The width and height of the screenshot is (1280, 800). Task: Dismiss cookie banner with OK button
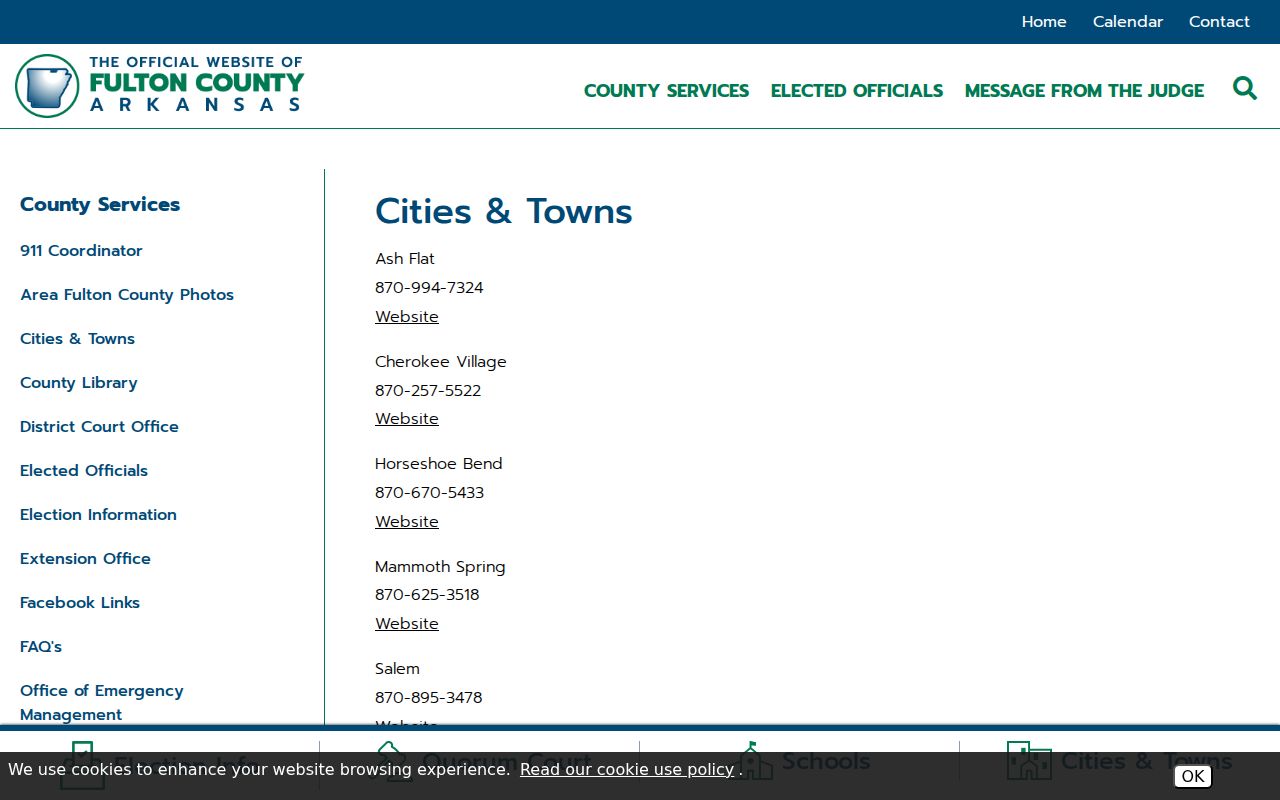(x=1193, y=776)
